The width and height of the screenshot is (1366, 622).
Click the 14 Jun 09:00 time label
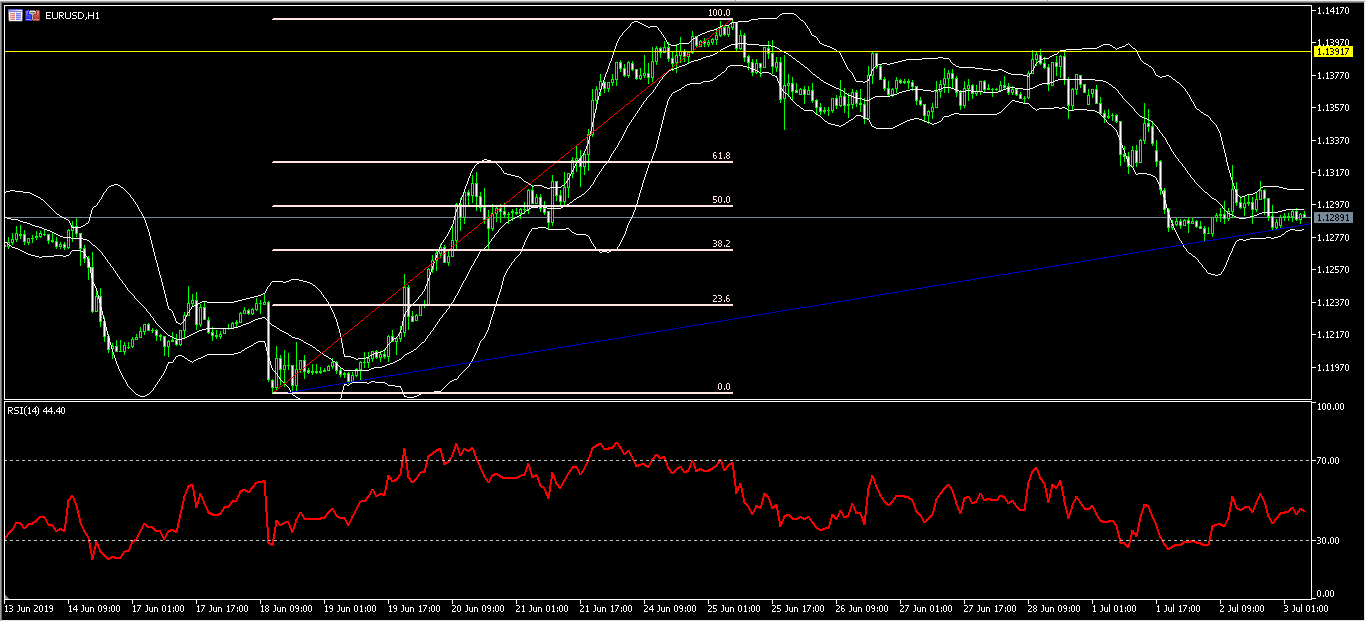tap(94, 608)
